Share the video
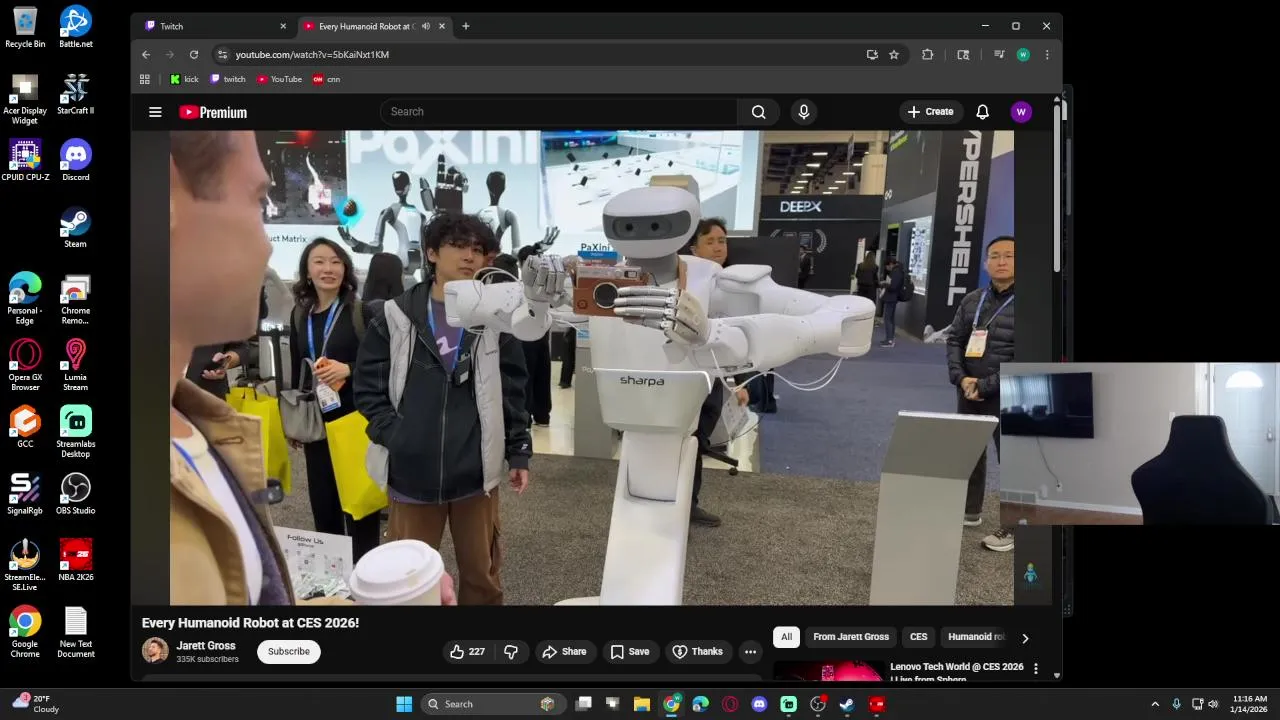Image resolution: width=1280 pixels, height=720 pixels. pyautogui.click(x=564, y=652)
